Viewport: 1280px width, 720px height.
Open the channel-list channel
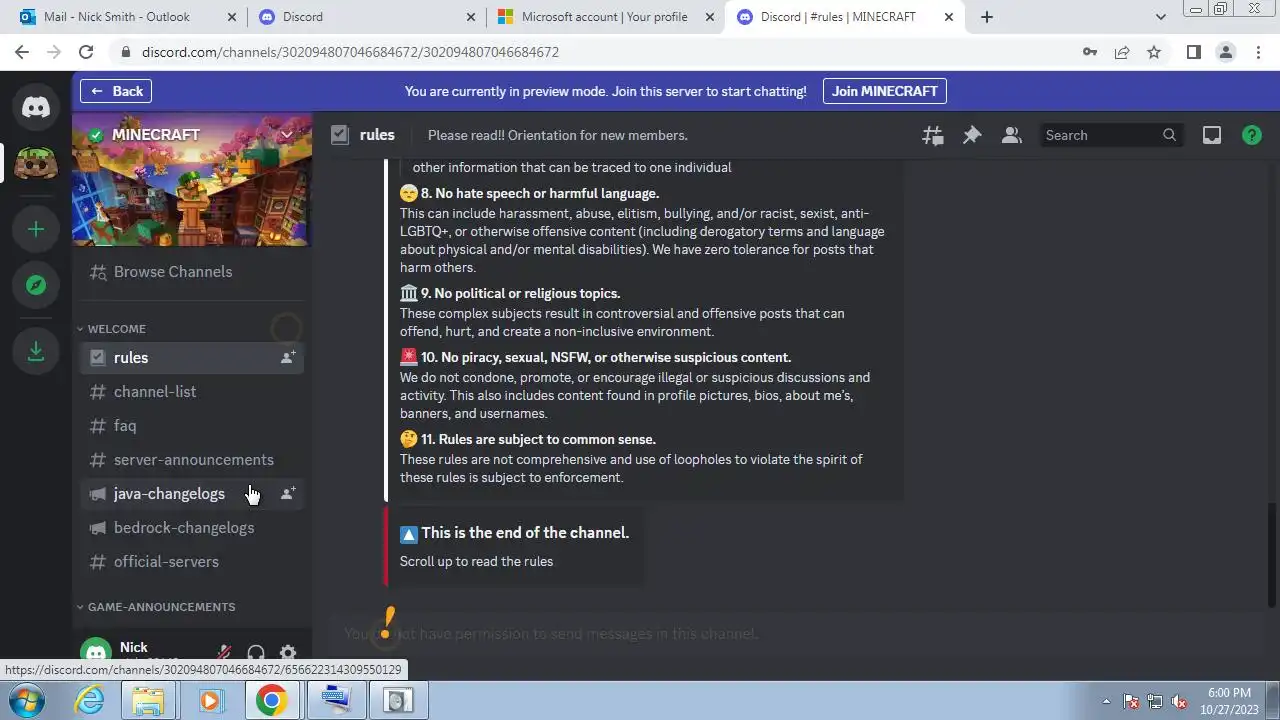pos(192,391)
